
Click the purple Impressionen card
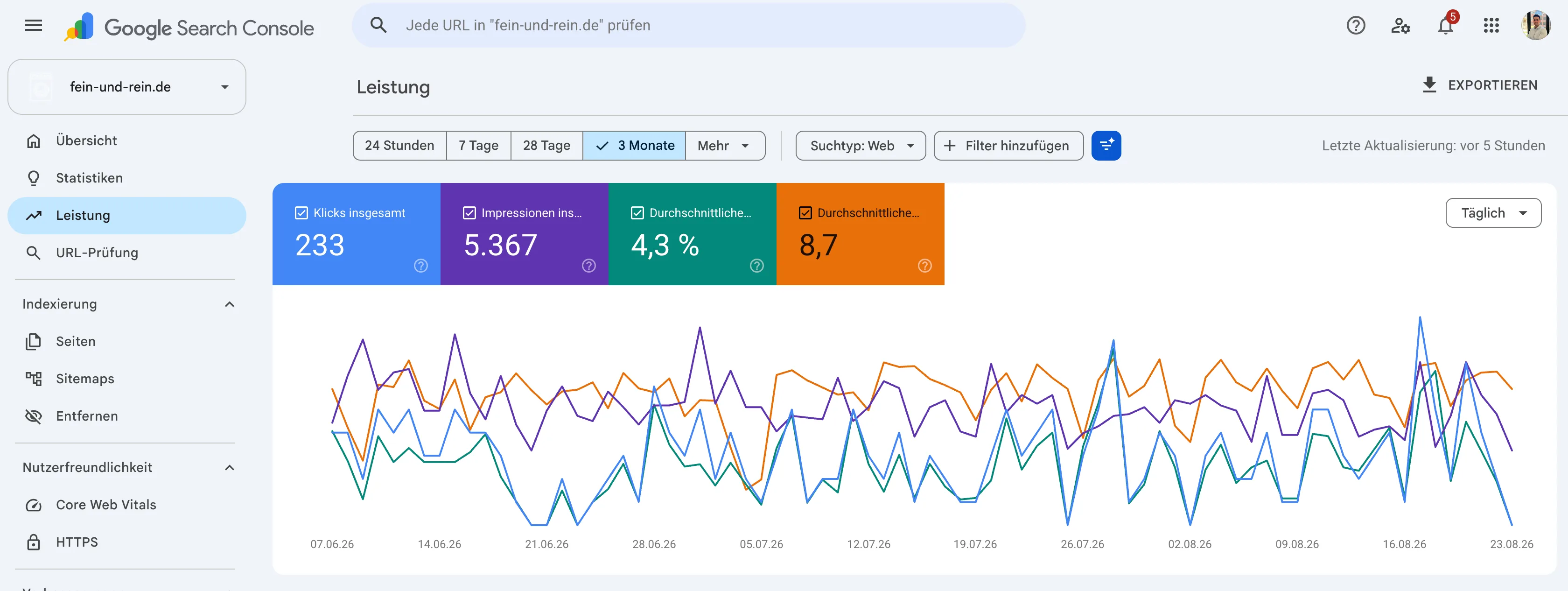pos(524,234)
